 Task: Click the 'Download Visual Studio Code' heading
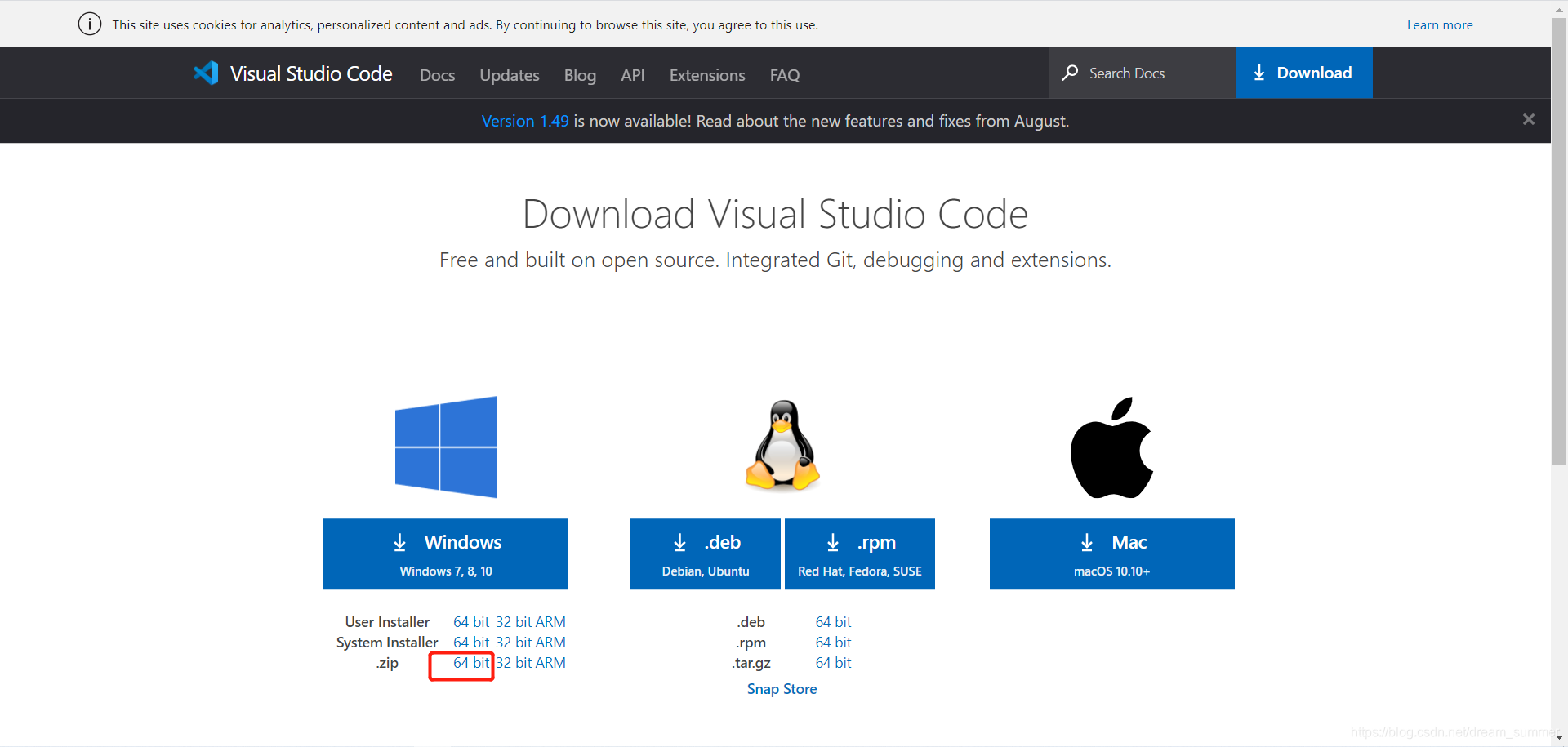pyautogui.click(x=775, y=214)
